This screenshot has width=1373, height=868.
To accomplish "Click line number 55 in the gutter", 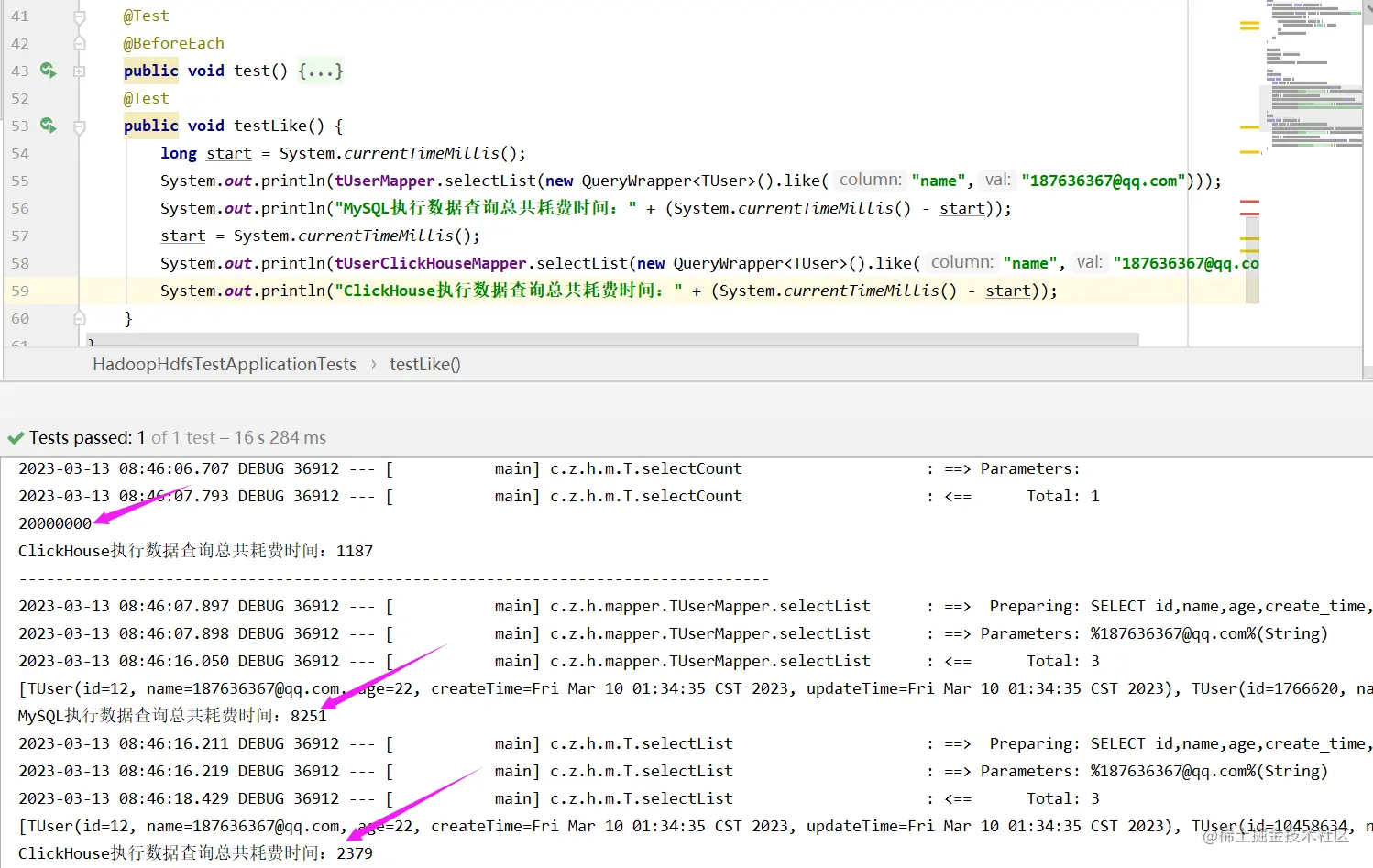I will pos(20,181).
